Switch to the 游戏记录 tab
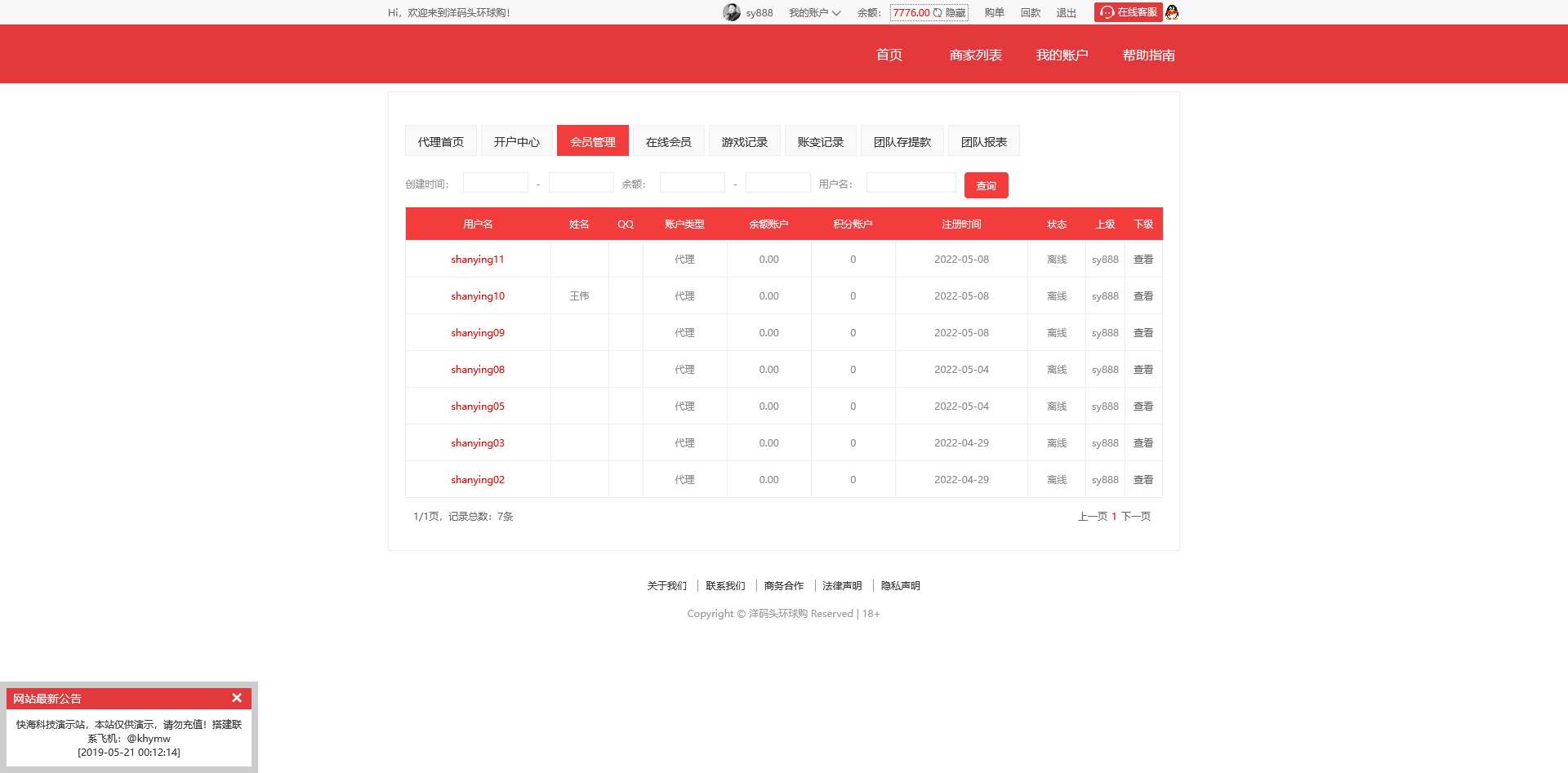This screenshot has width=1568, height=773. 744,140
